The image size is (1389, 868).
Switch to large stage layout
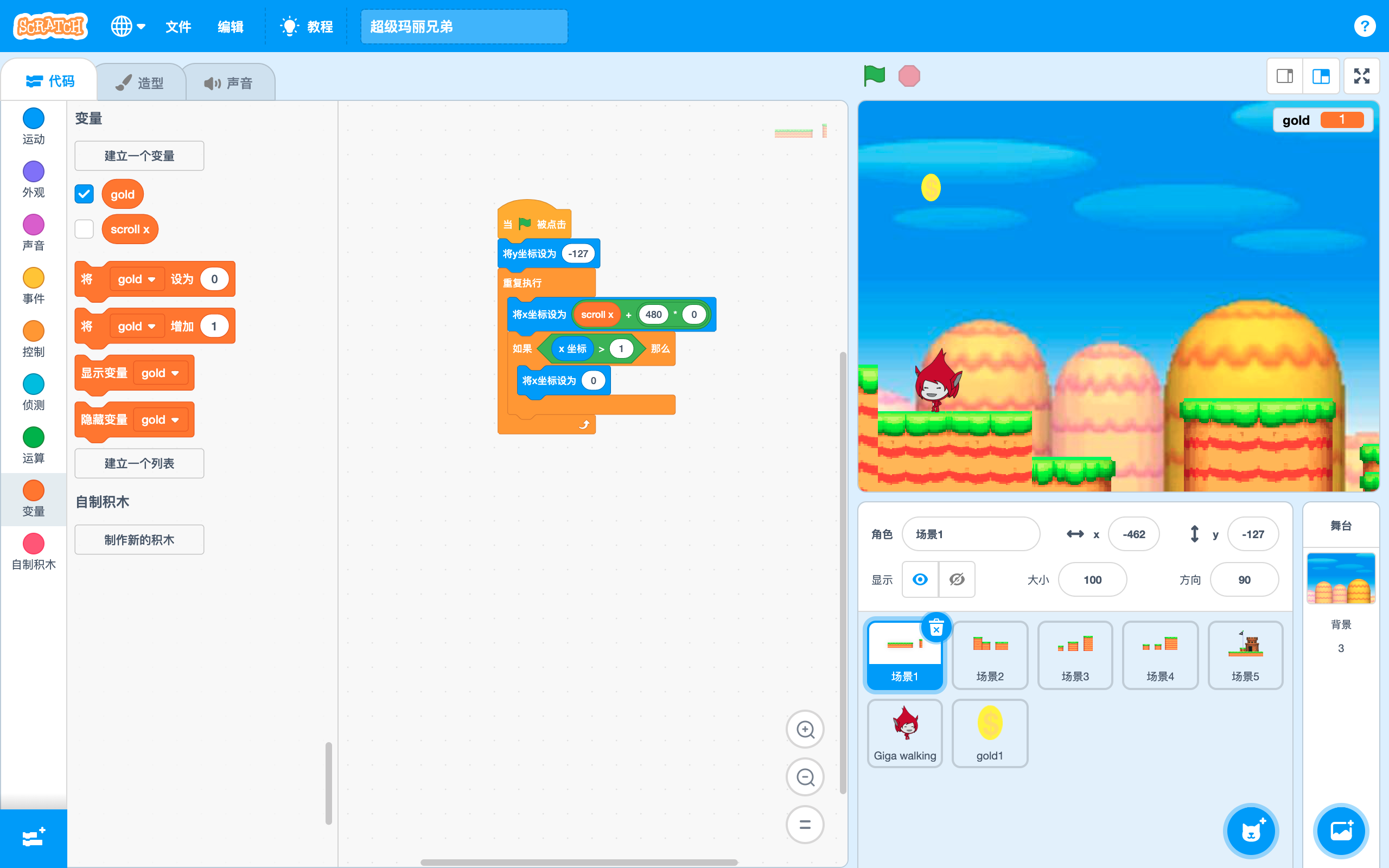click(x=1321, y=76)
